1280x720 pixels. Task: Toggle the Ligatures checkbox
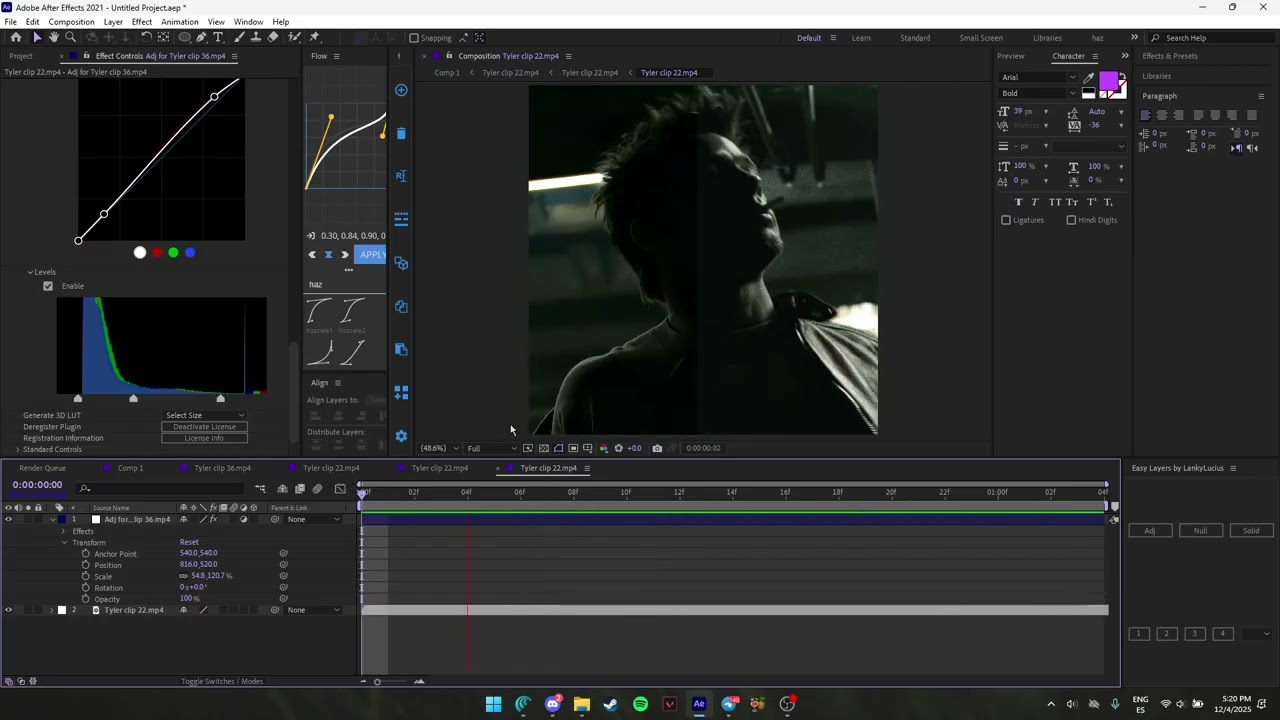1006,220
